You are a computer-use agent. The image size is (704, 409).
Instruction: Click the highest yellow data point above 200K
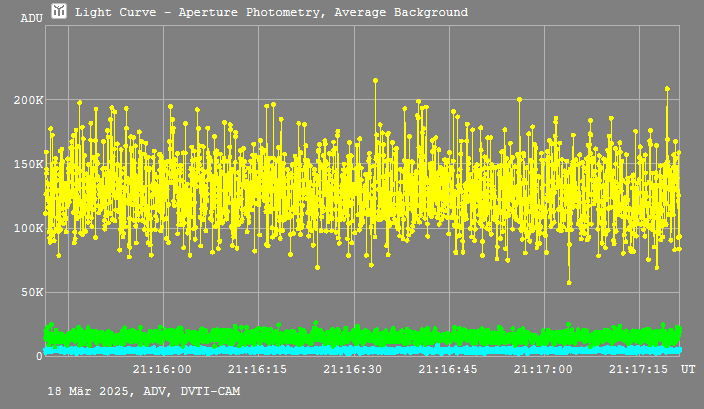coord(375,81)
